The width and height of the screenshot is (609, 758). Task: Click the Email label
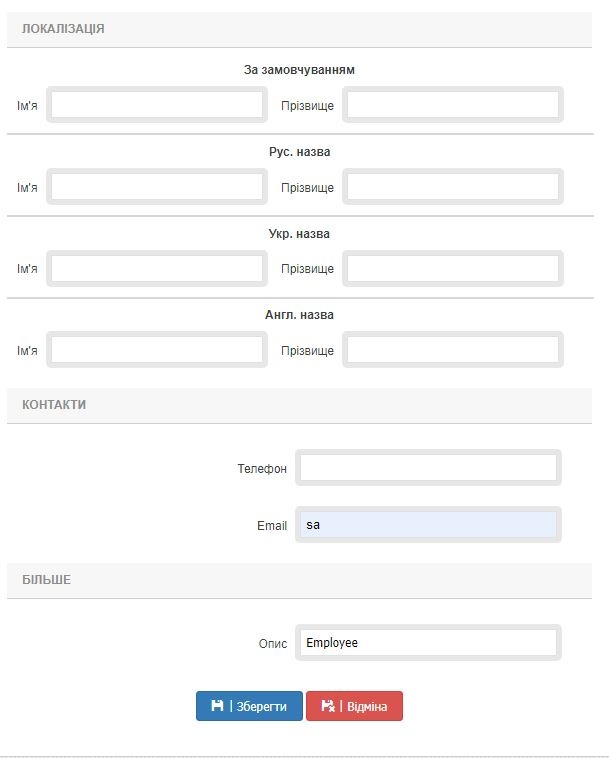click(x=272, y=526)
